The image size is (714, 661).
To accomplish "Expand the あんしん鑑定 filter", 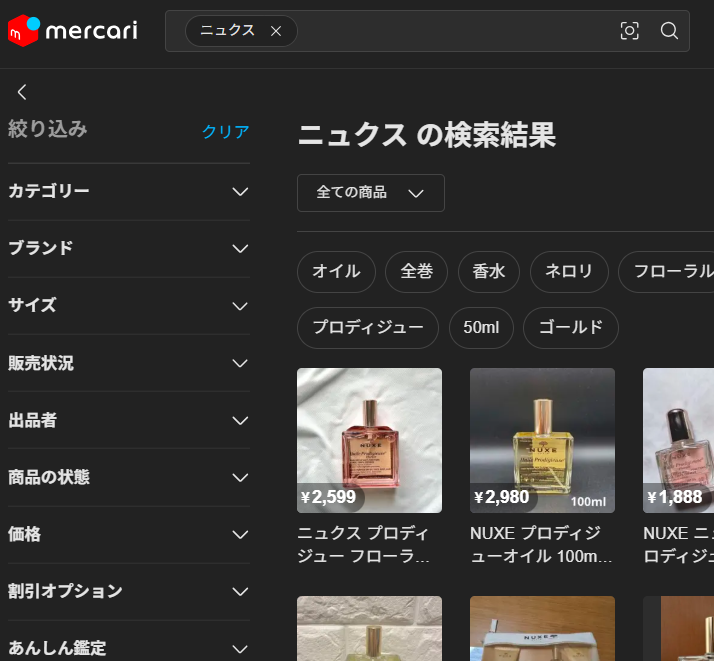I will pyautogui.click(x=129, y=648).
